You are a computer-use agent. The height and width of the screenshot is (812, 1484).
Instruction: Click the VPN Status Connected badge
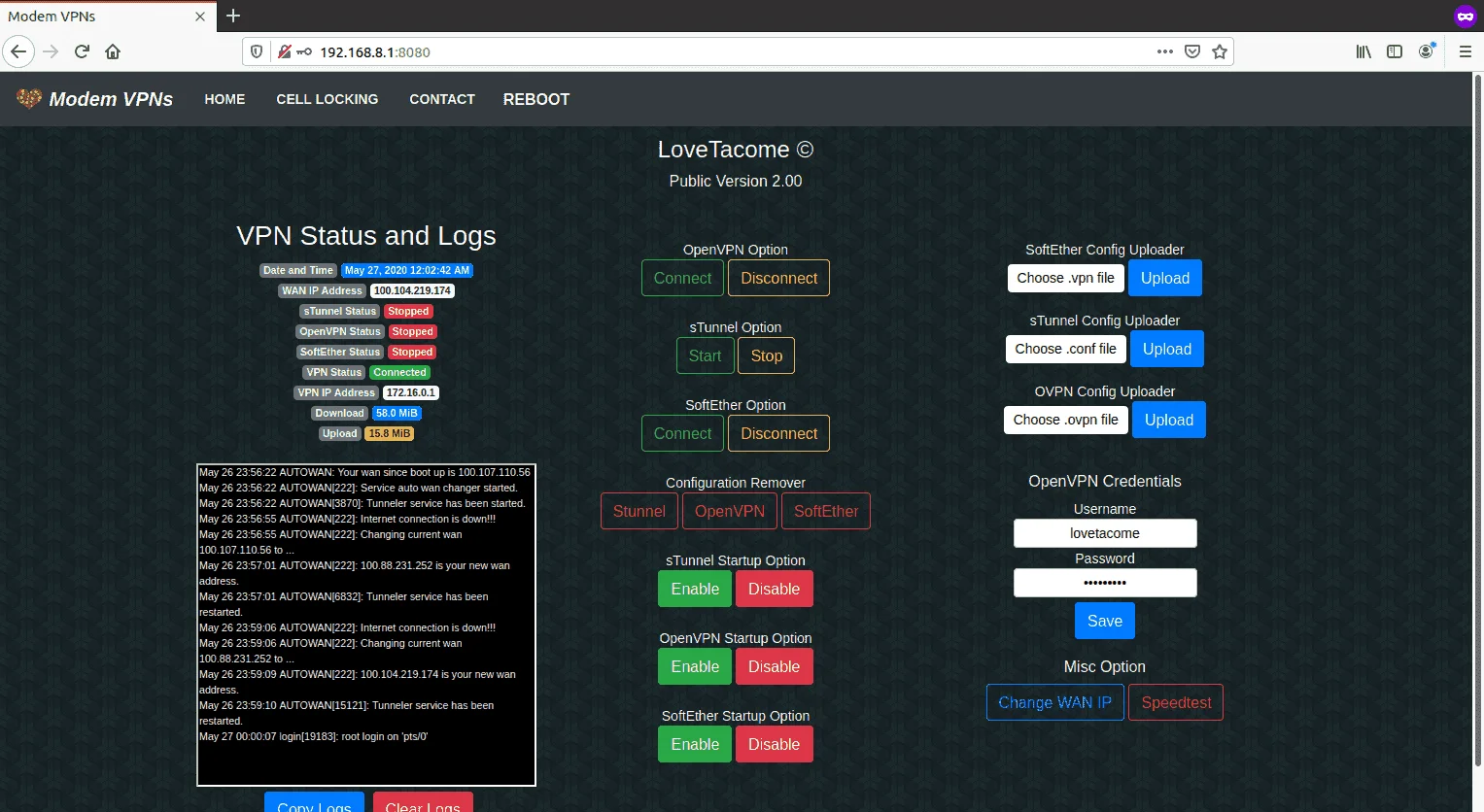399,372
